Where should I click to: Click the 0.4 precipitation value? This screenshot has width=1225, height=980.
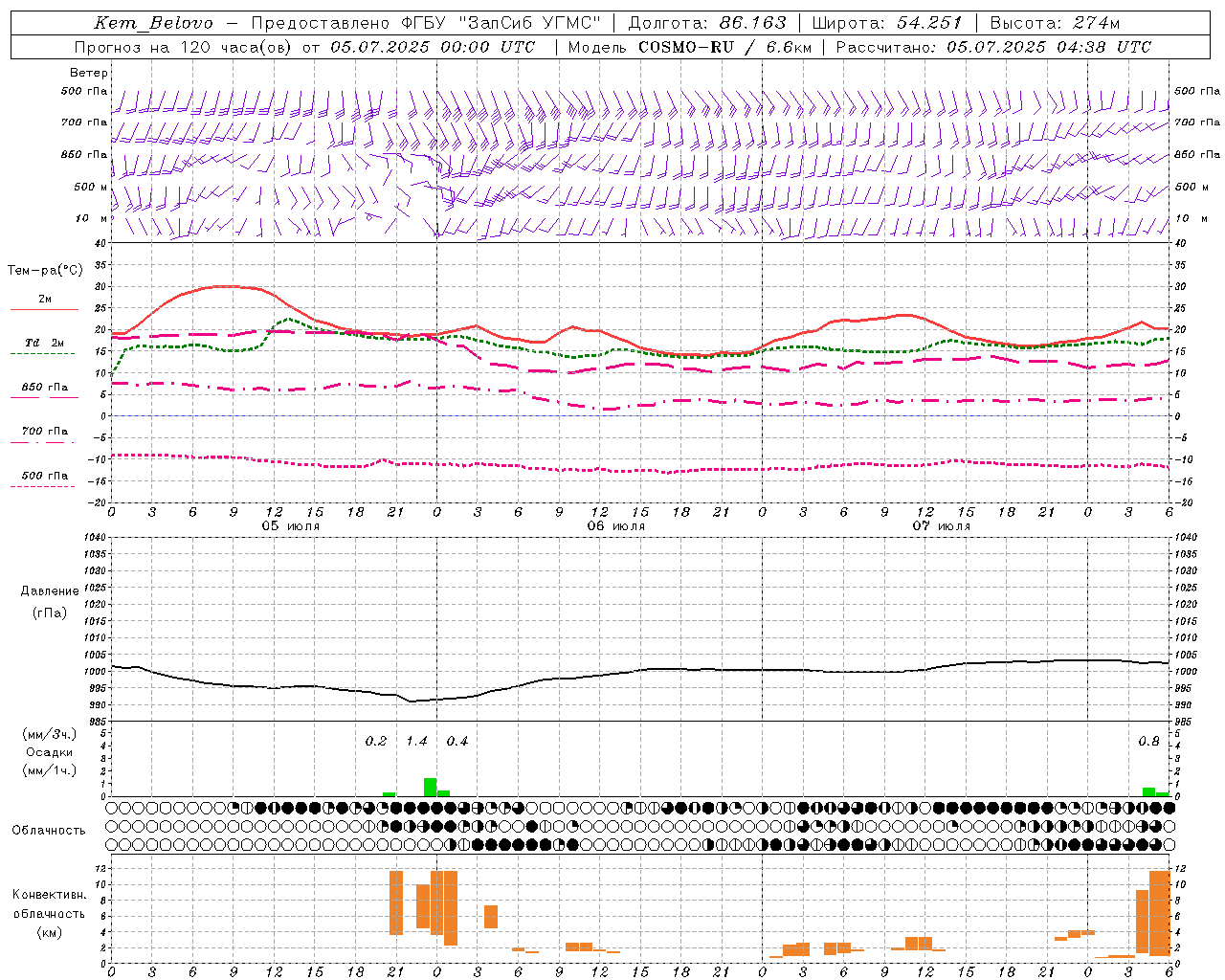pyautogui.click(x=457, y=742)
